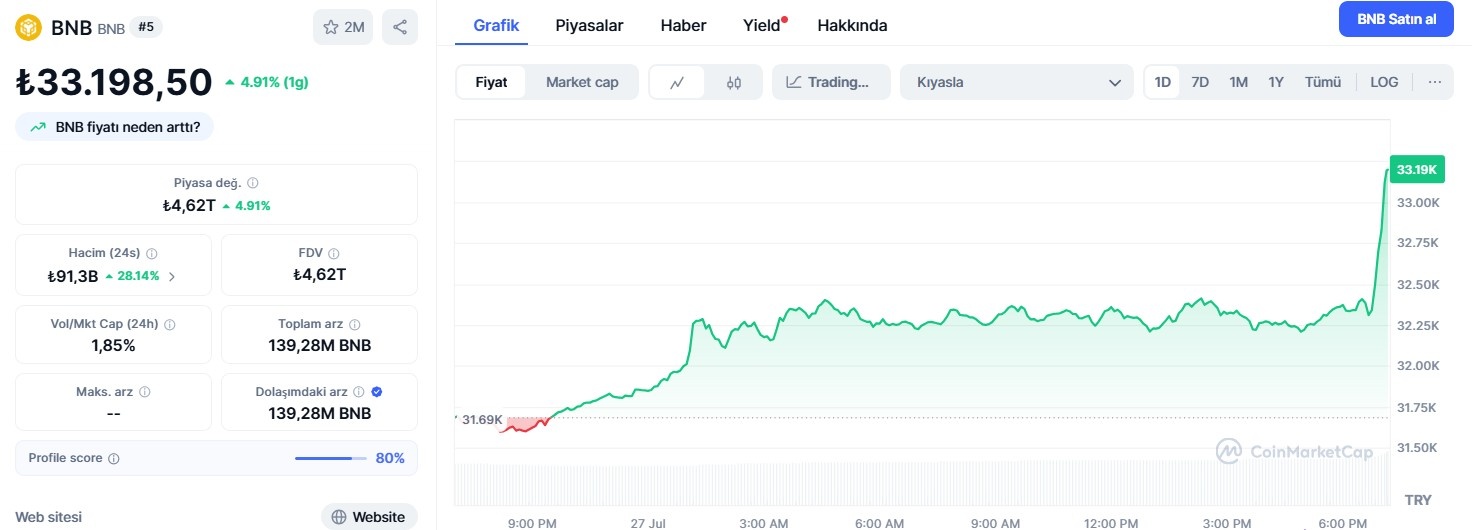Show info tooltip for FDV
The width and height of the screenshot is (1472, 530).
tap(334, 254)
